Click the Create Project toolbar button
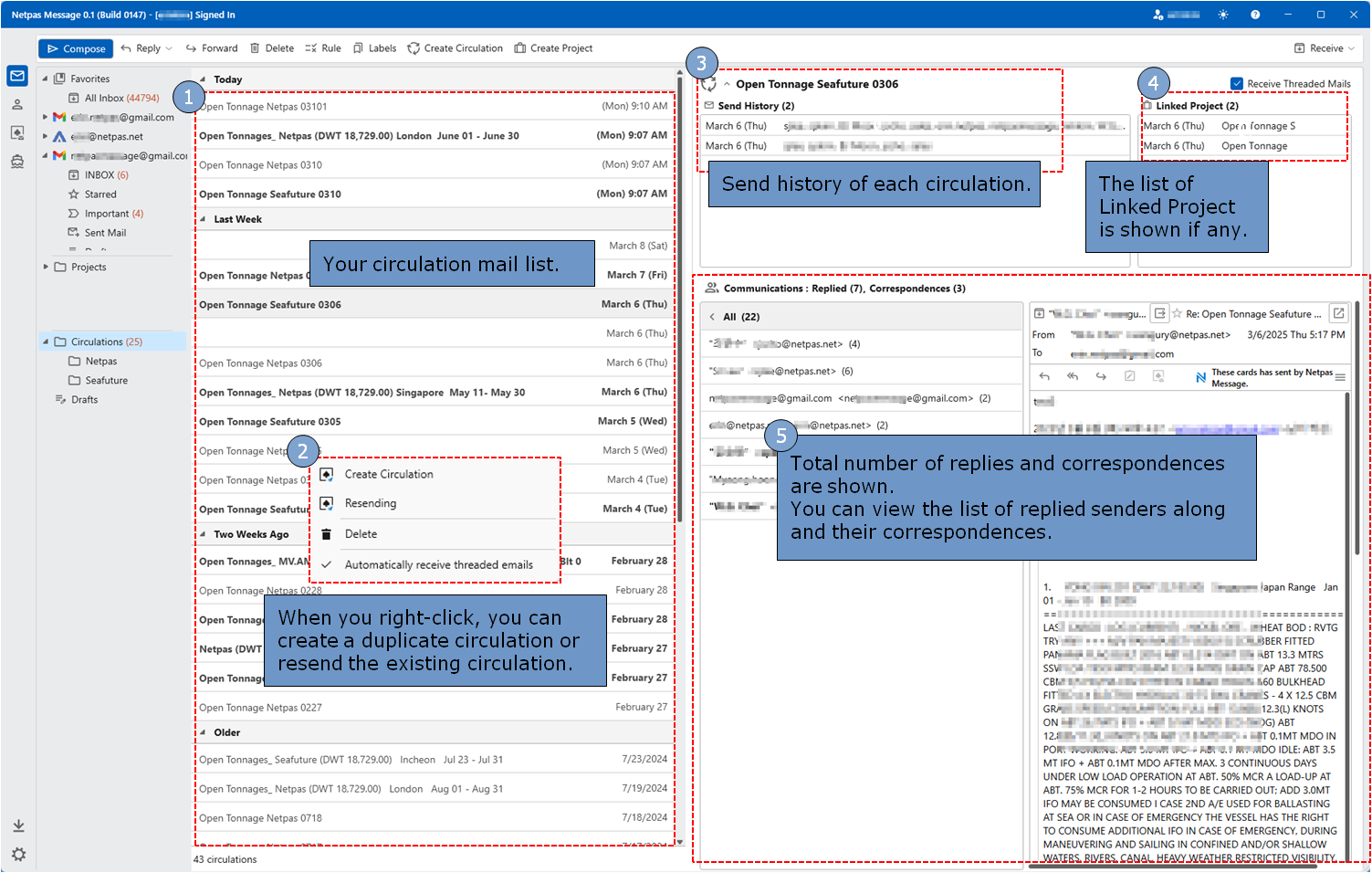 pyautogui.click(x=553, y=48)
